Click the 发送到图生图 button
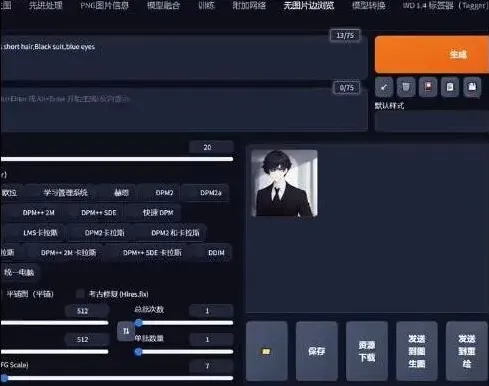 [417, 351]
